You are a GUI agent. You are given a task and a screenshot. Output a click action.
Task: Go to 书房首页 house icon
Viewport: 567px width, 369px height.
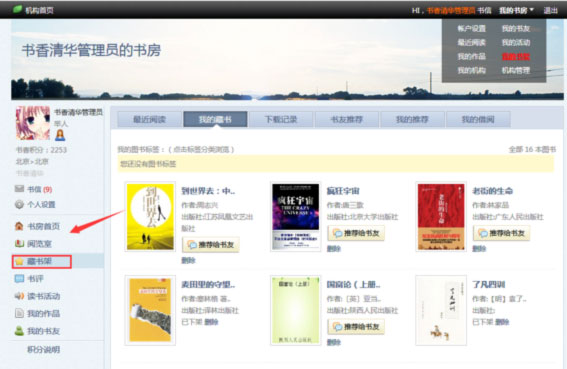(x=19, y=226)
